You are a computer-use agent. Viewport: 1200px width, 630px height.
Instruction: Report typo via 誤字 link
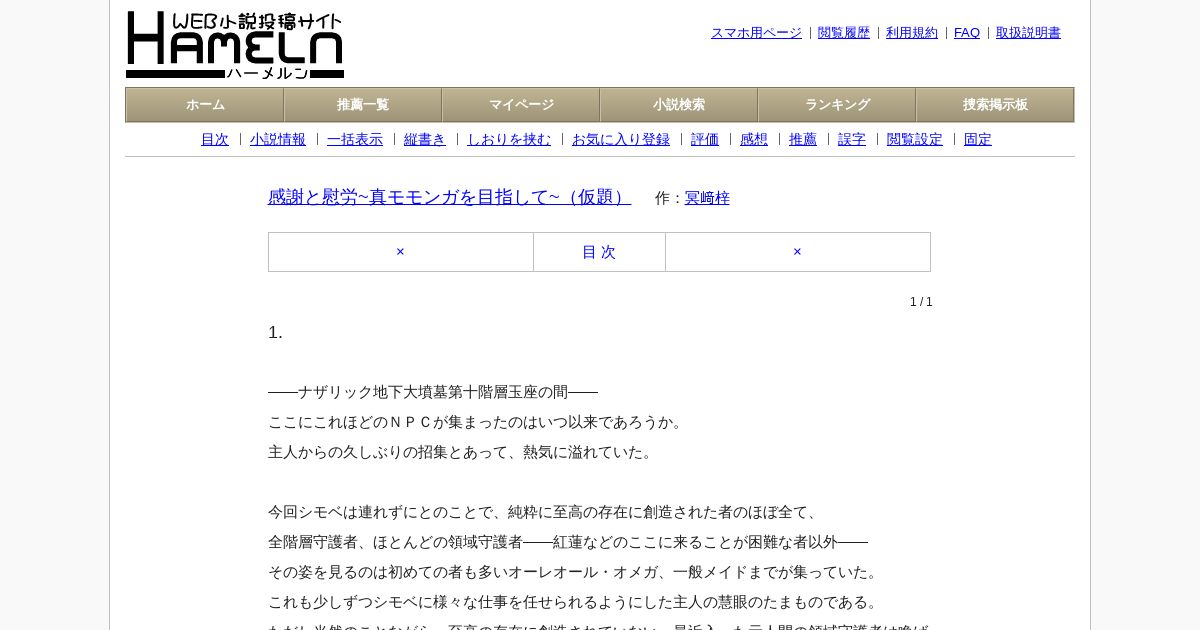pos(852,140)
